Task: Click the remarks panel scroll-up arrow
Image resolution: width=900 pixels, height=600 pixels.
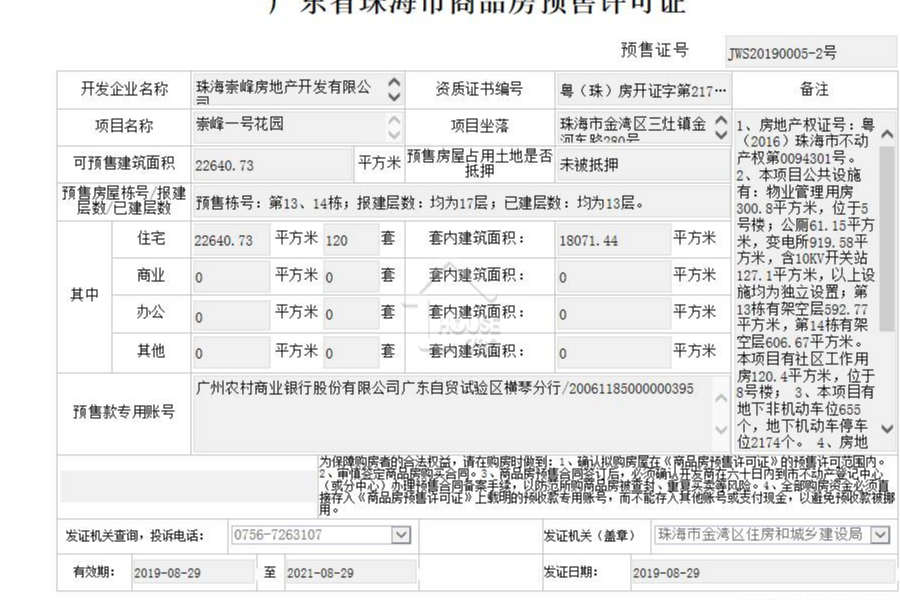Action: (x=887, y=134)
